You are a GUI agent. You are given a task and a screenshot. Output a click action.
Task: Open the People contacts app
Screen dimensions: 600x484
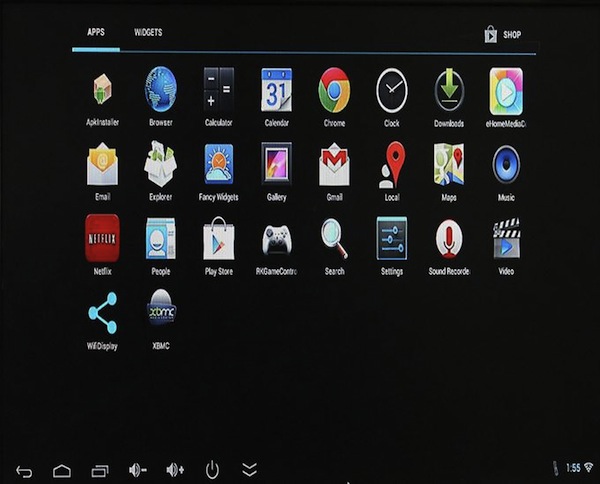[160, 238]
